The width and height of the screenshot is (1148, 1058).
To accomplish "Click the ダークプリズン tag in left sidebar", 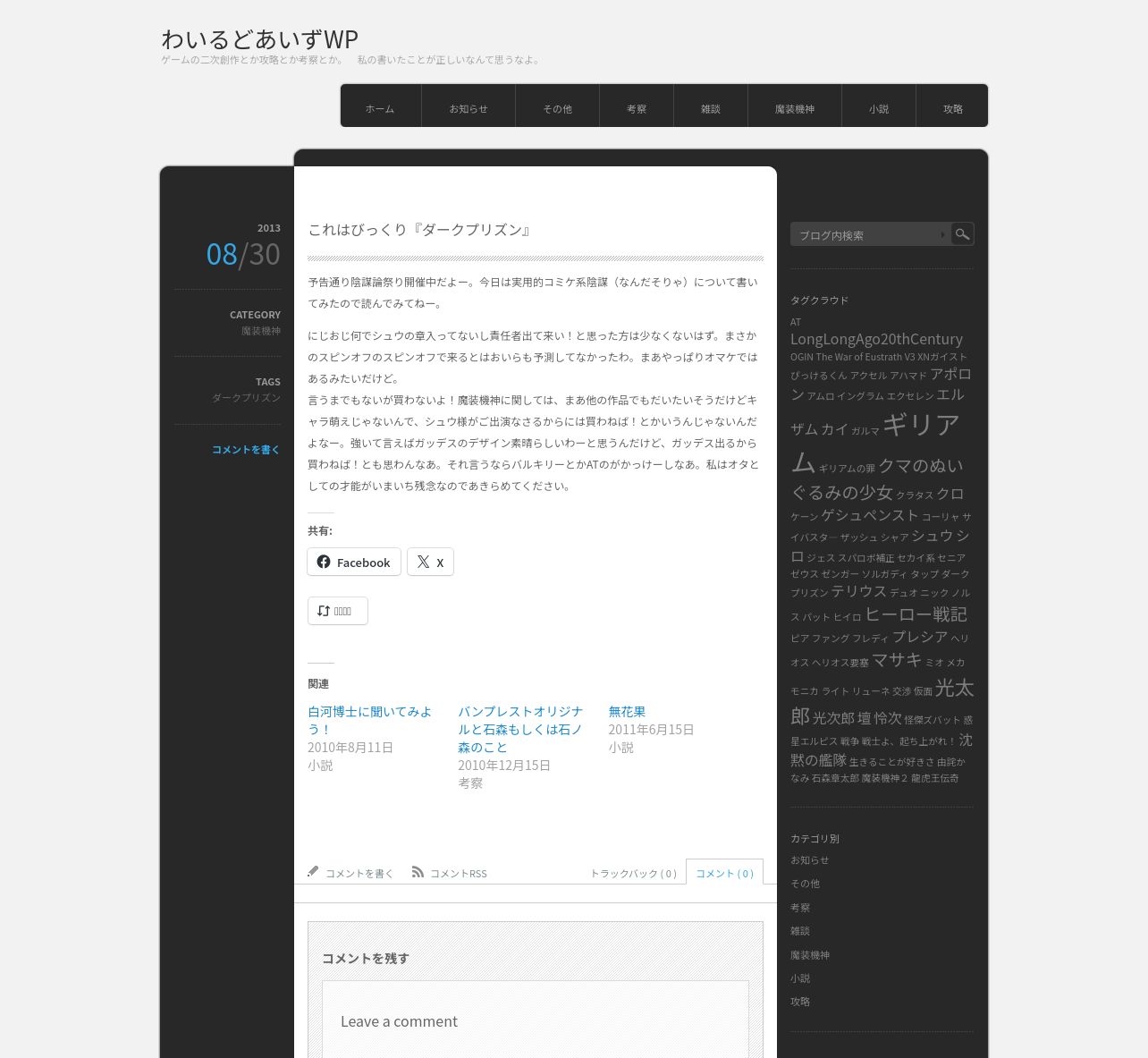I will (x=246, y=398).
